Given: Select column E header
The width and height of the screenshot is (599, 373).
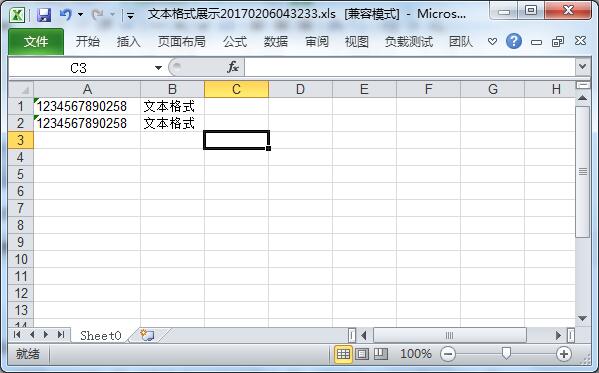Looking at the screenshot, I should (364, 89).
